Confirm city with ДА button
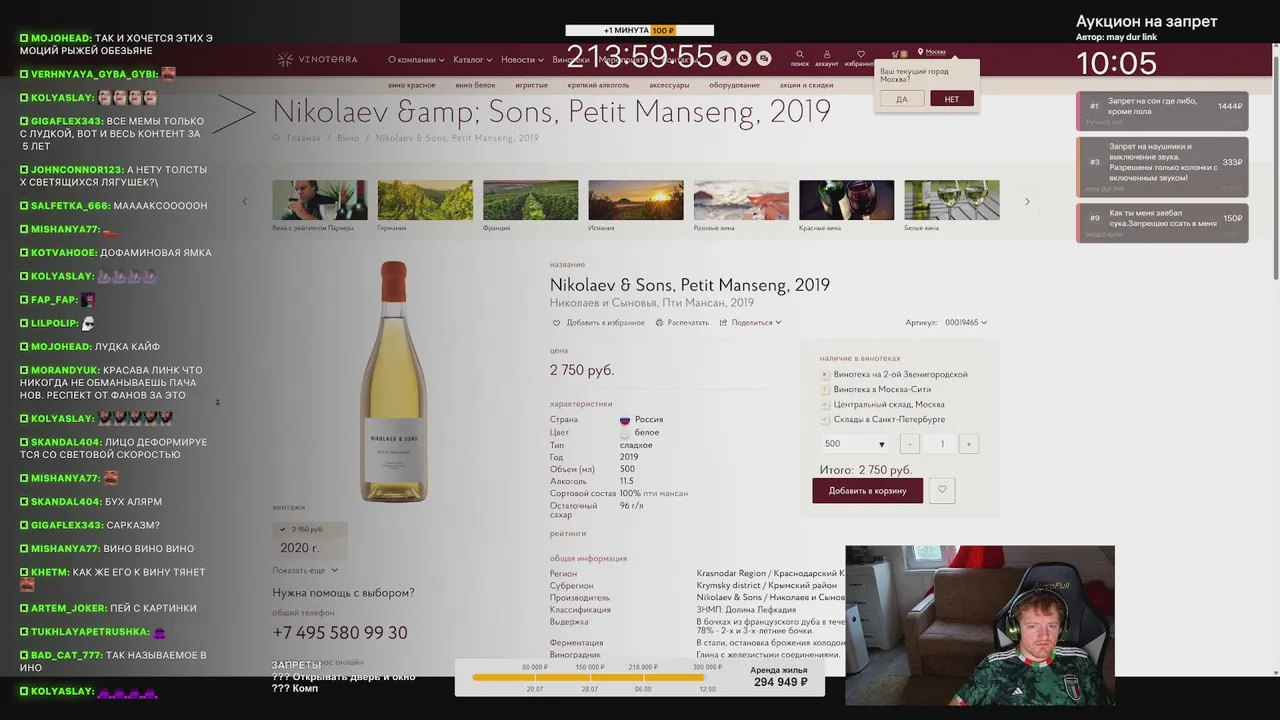 click(x=902, y=99)
